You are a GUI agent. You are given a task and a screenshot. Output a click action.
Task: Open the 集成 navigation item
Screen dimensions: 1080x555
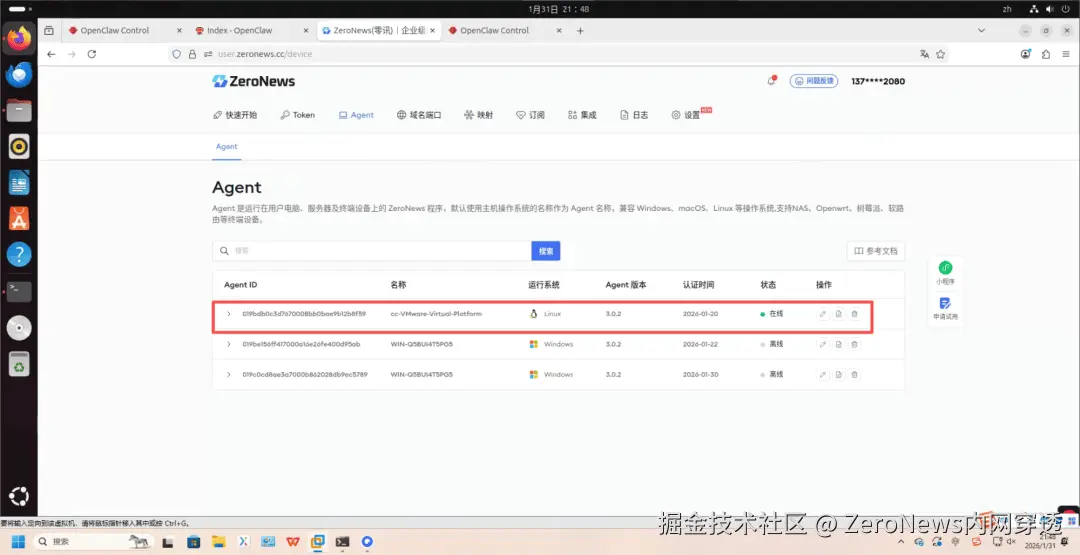[x=582, y=115]
